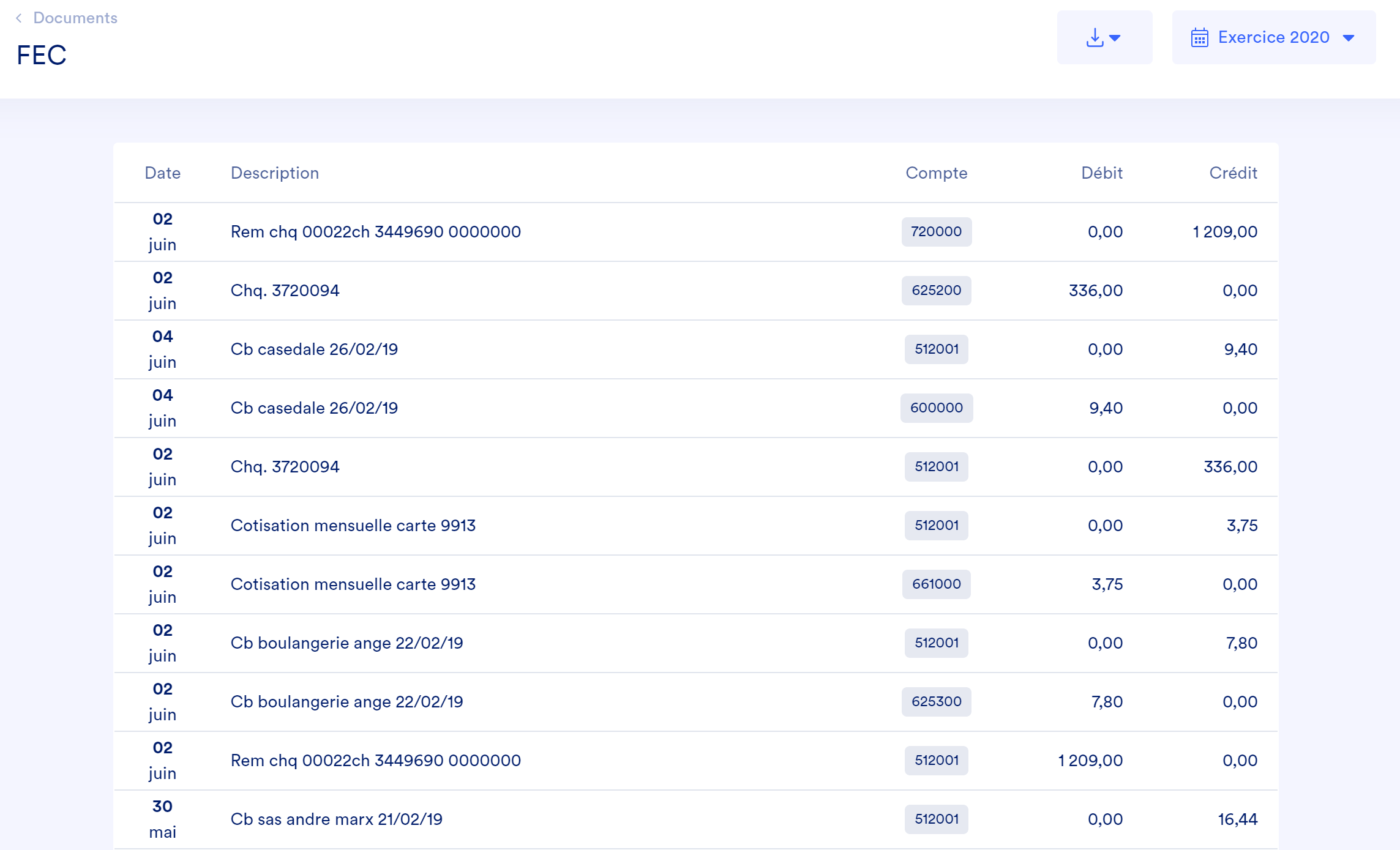Select first Cotisation mensuelle carte 9913 row

pos(353,526)
